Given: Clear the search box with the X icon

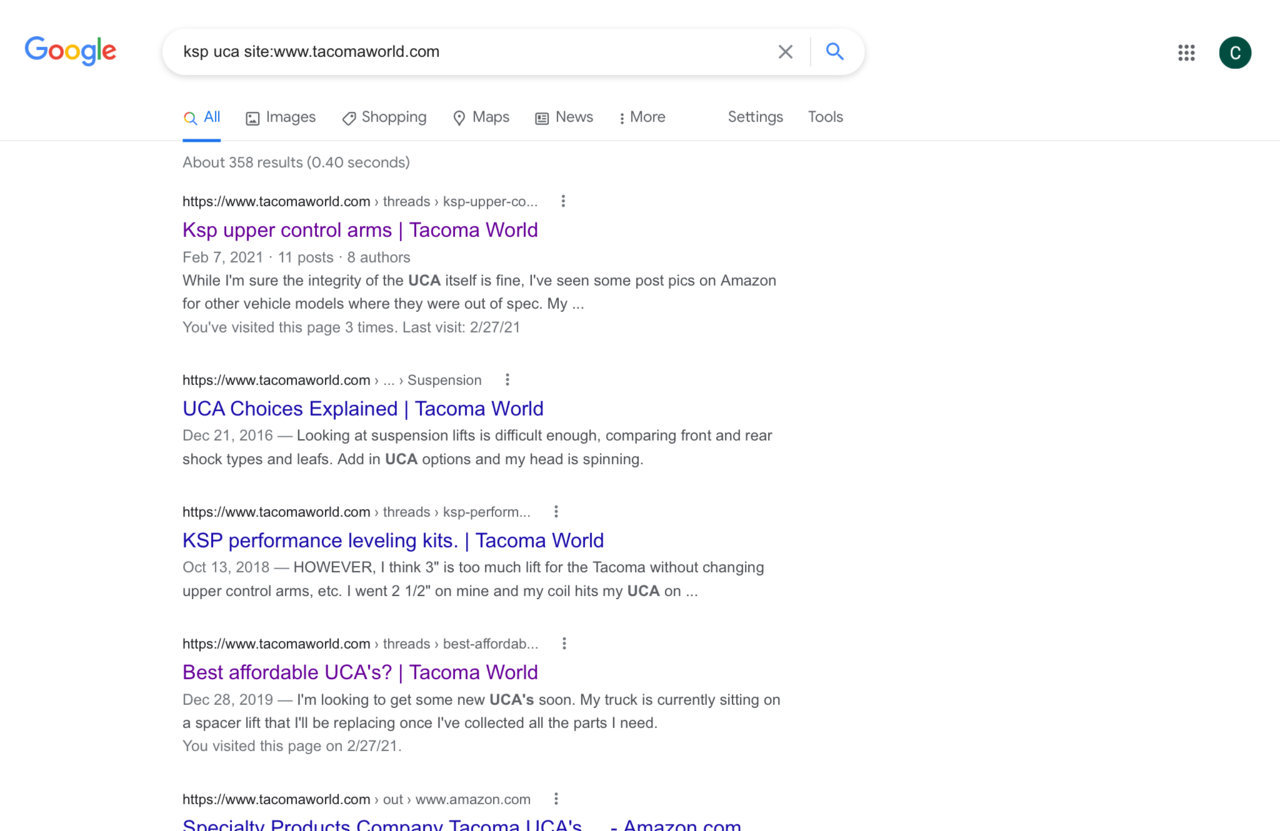Looking at the screenshot, I should pos(786,52).
